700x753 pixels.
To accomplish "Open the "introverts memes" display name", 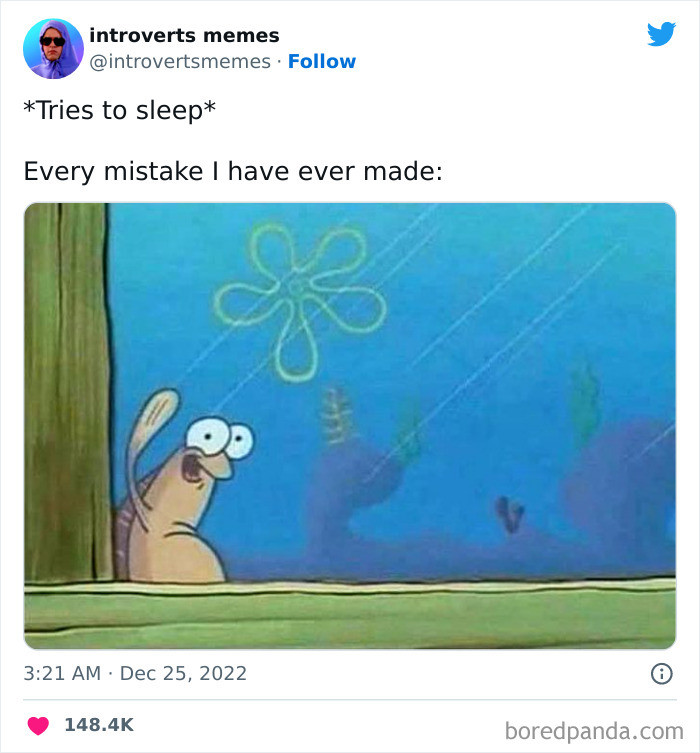I will point(184,35).
